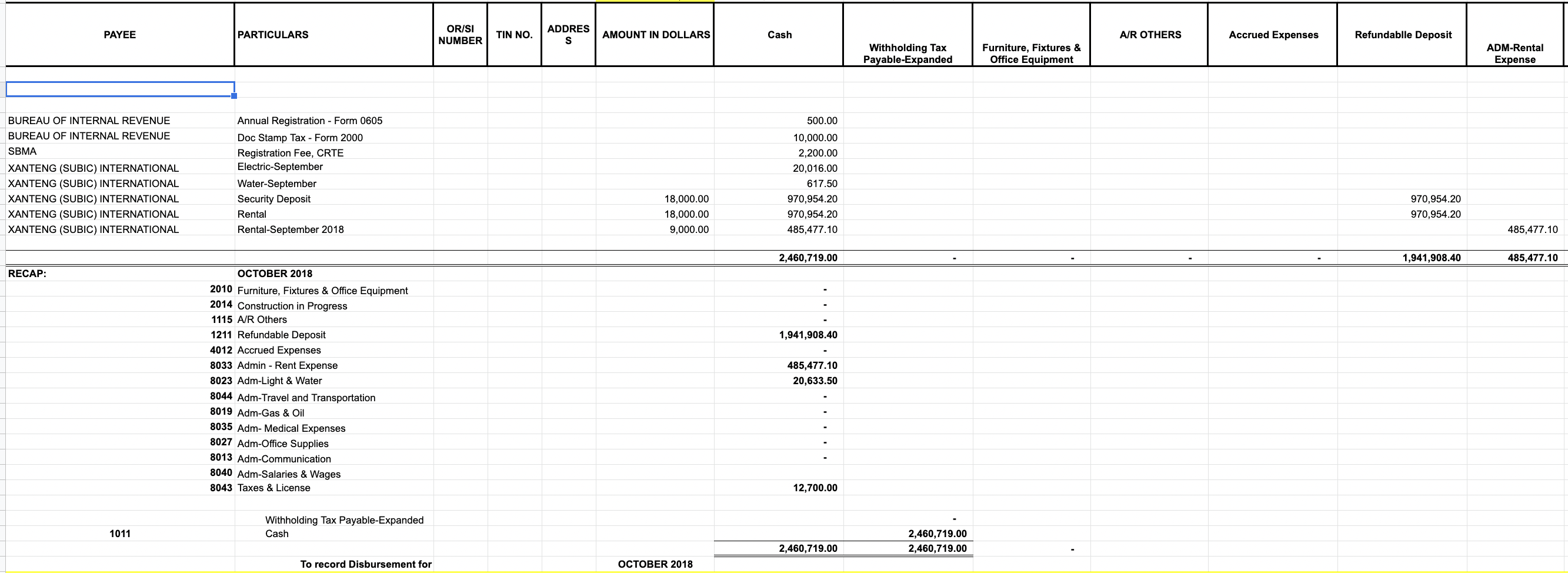
Task: Select the Cash column header
Action: pyautogui.click(x=779, y=35)
